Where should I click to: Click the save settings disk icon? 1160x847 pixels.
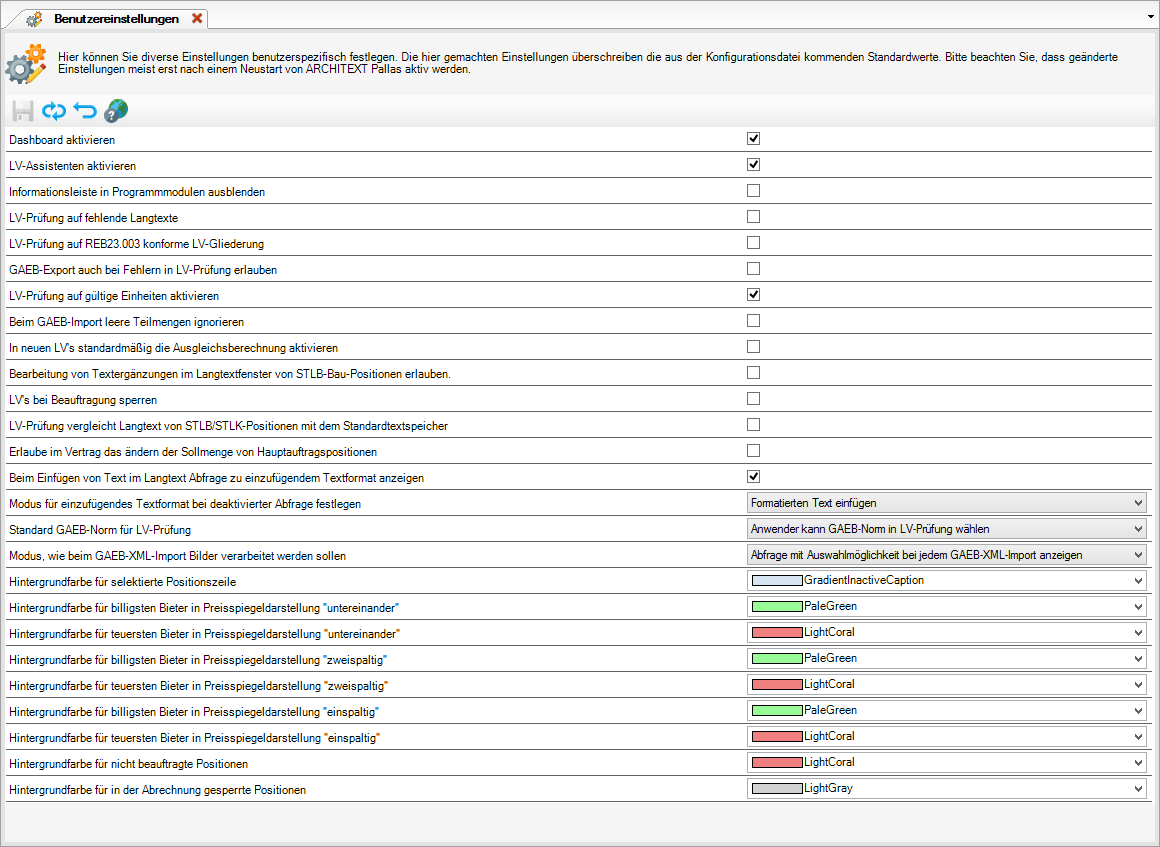coord(23,111)
